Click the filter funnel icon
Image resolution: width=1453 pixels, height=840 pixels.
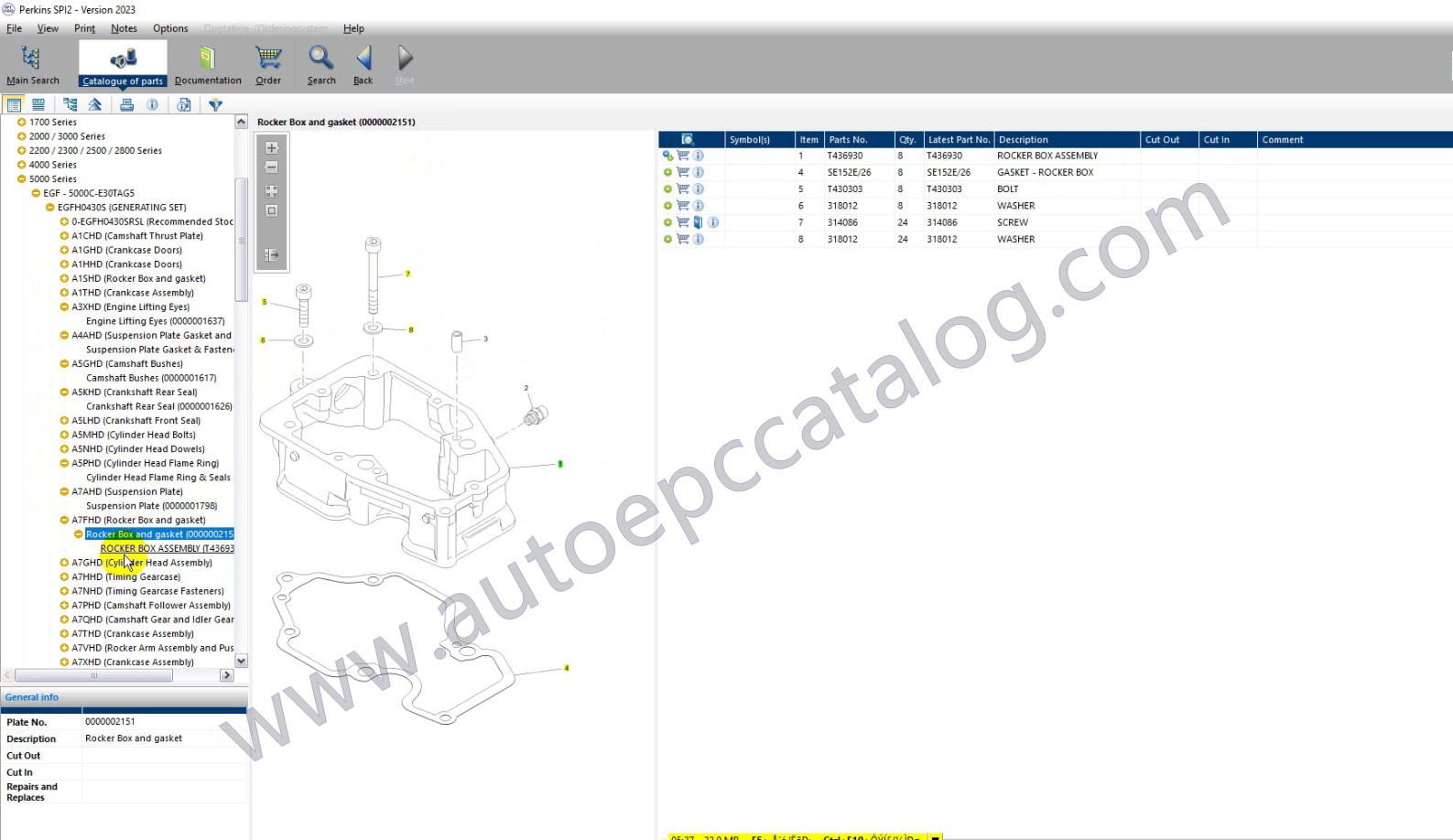[215, 105]
